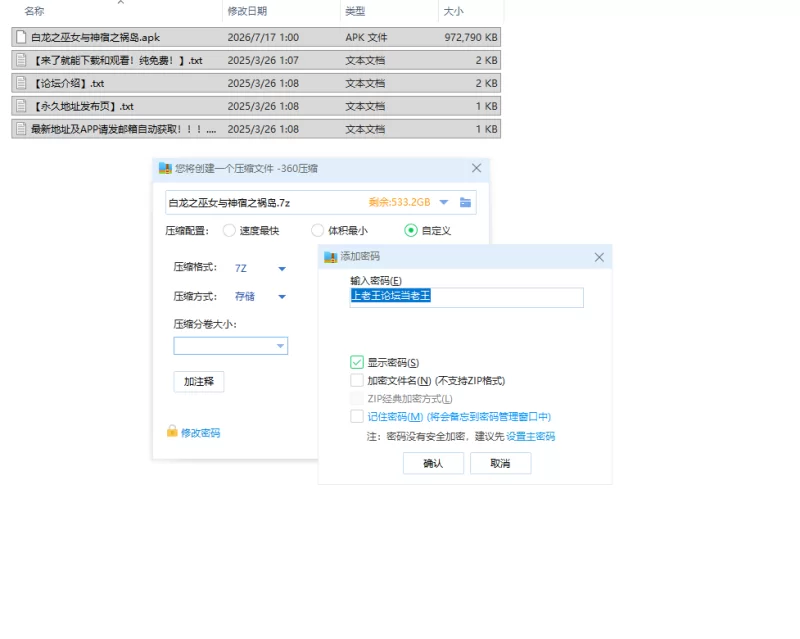The height and width of the screenshot is (639, 800).
Task: Click the 360压缩 logo in create-archive title bar
Action: pos(165,168)
